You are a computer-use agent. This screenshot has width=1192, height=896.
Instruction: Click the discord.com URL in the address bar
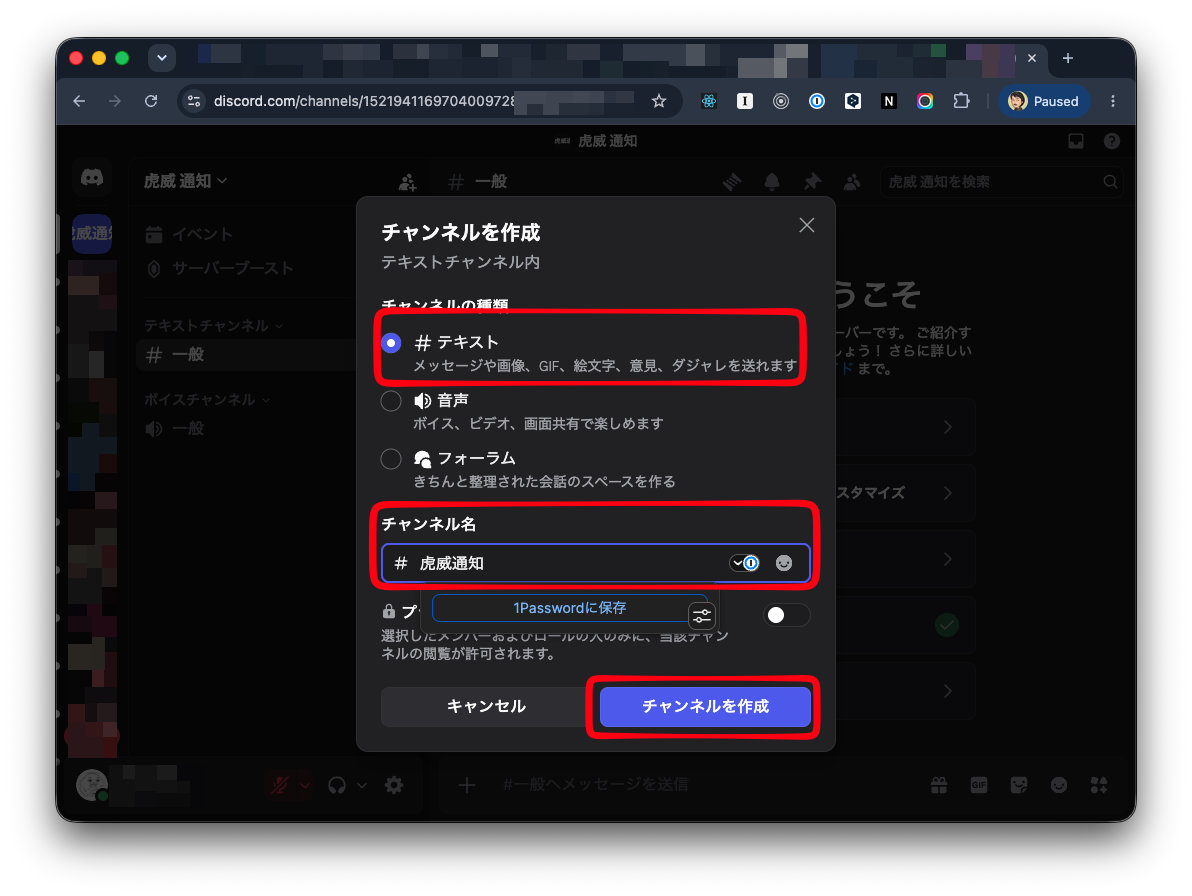click(364, 101)
